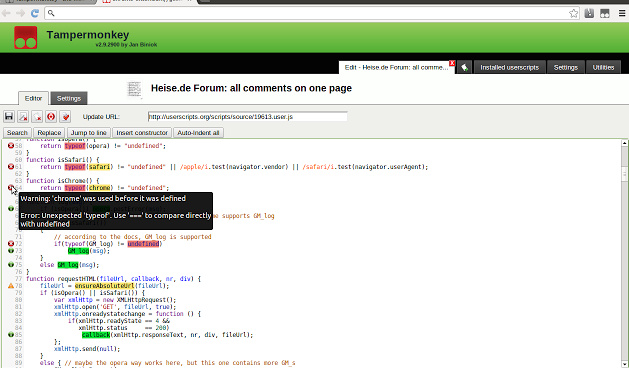Switch to the script Settings tab
Image resolution: width=629 pixels, height=368 pixels.
click(69, 98)
